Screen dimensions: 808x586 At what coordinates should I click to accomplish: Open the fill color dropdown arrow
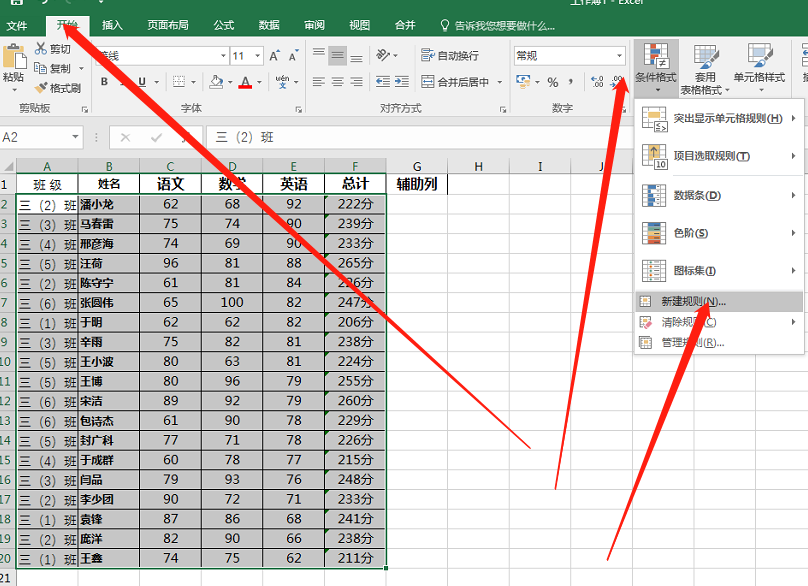tap(230, 82)
